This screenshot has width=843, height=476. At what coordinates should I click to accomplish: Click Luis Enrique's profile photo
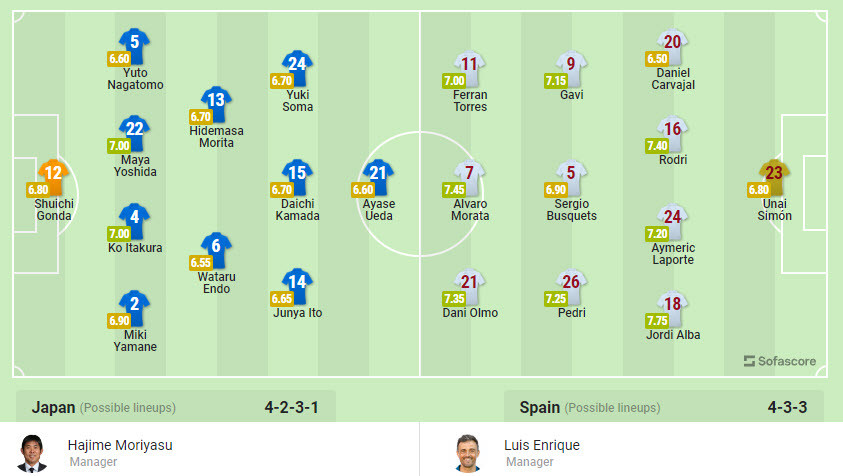tap(465, 452)
